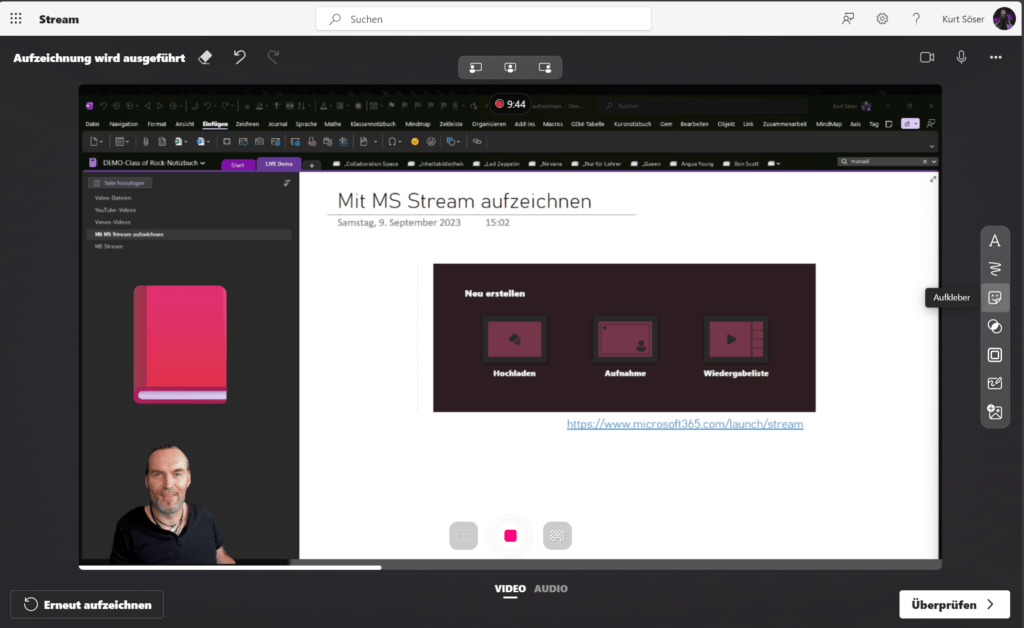The height and width of the screenshot is (628, 1024).
Task: Choose the middle camera-centered layout option
Action: 510,68
